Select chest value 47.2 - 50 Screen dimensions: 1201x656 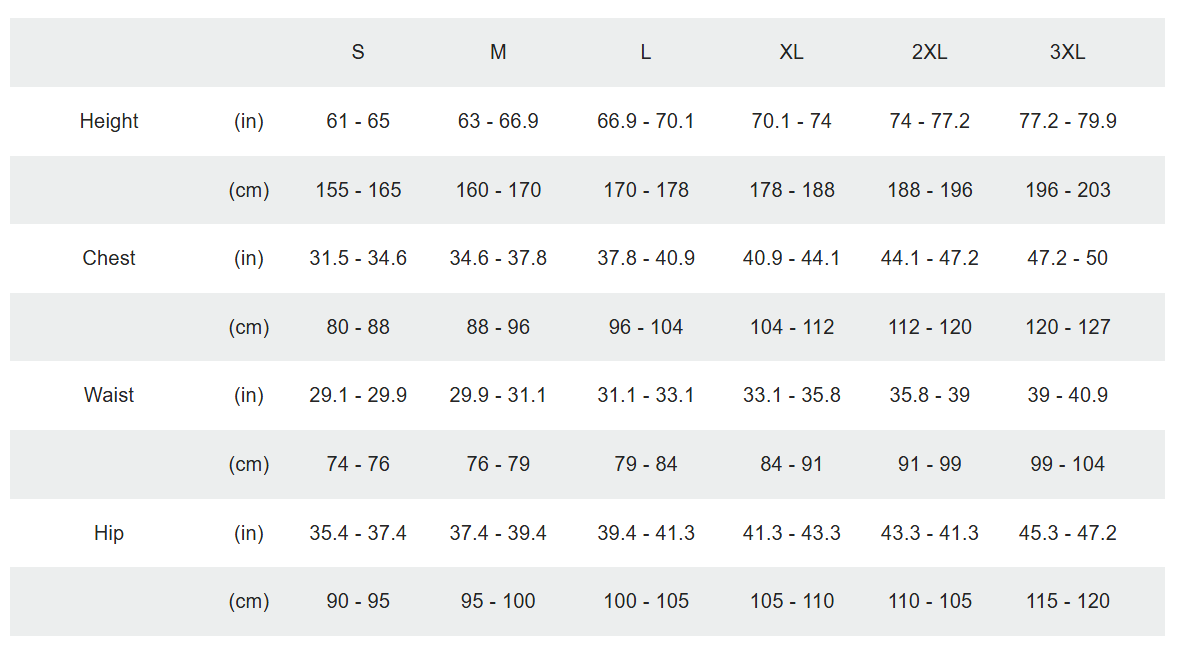pos(1067,258)
